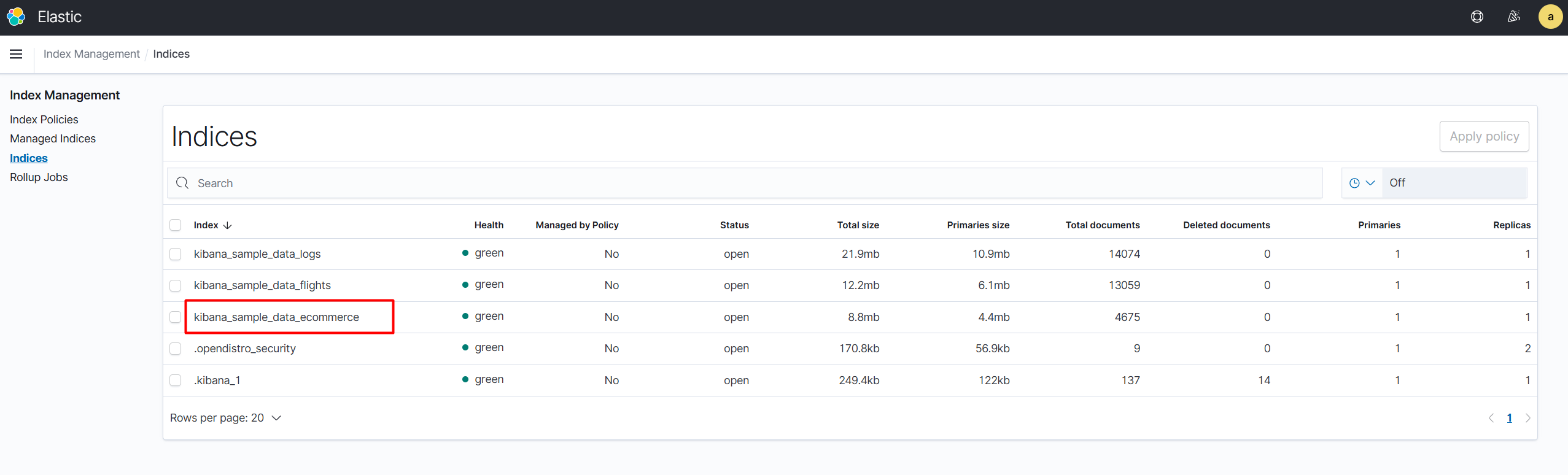Image resolution: width=1568 pixels, height=475 pixels.
Task: Click the Elastic logo icon
Action: click(16, 17)
